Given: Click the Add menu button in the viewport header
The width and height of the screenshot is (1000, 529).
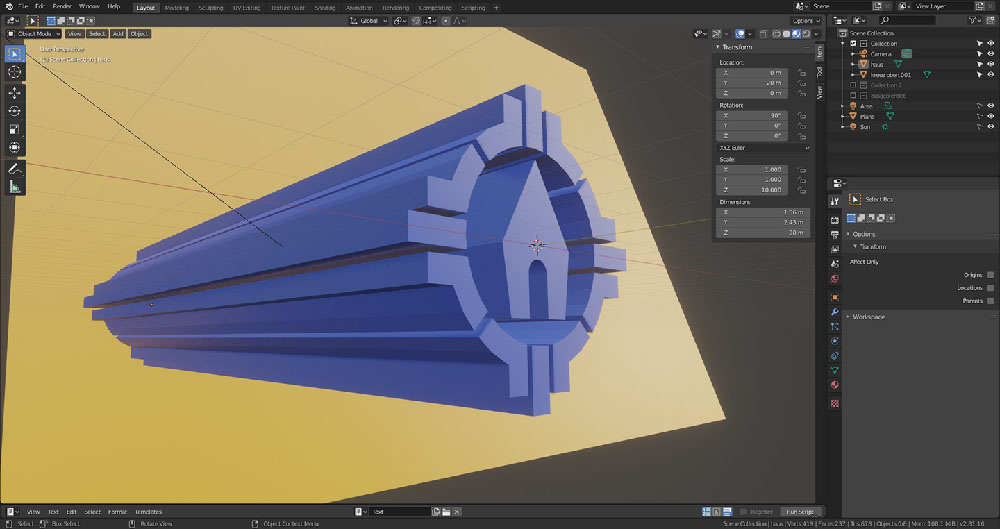Looking at the screenshot, I should point(118,34).
